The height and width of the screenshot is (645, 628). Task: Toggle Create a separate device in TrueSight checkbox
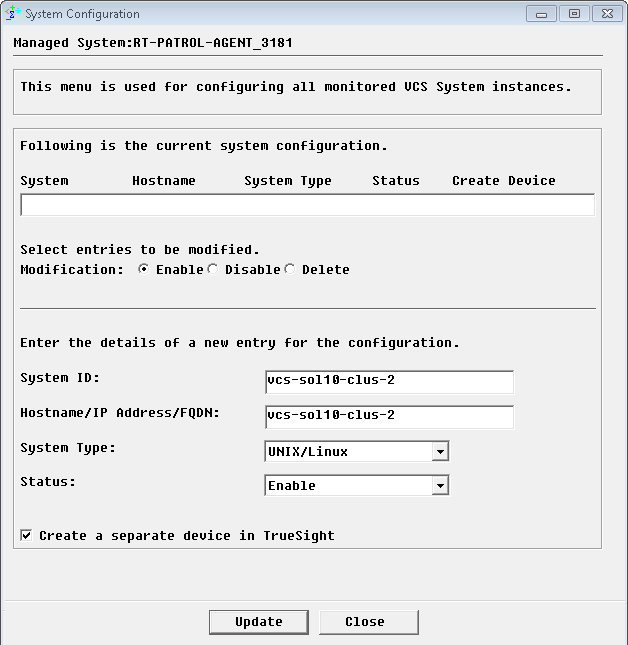tap(26, 536)
